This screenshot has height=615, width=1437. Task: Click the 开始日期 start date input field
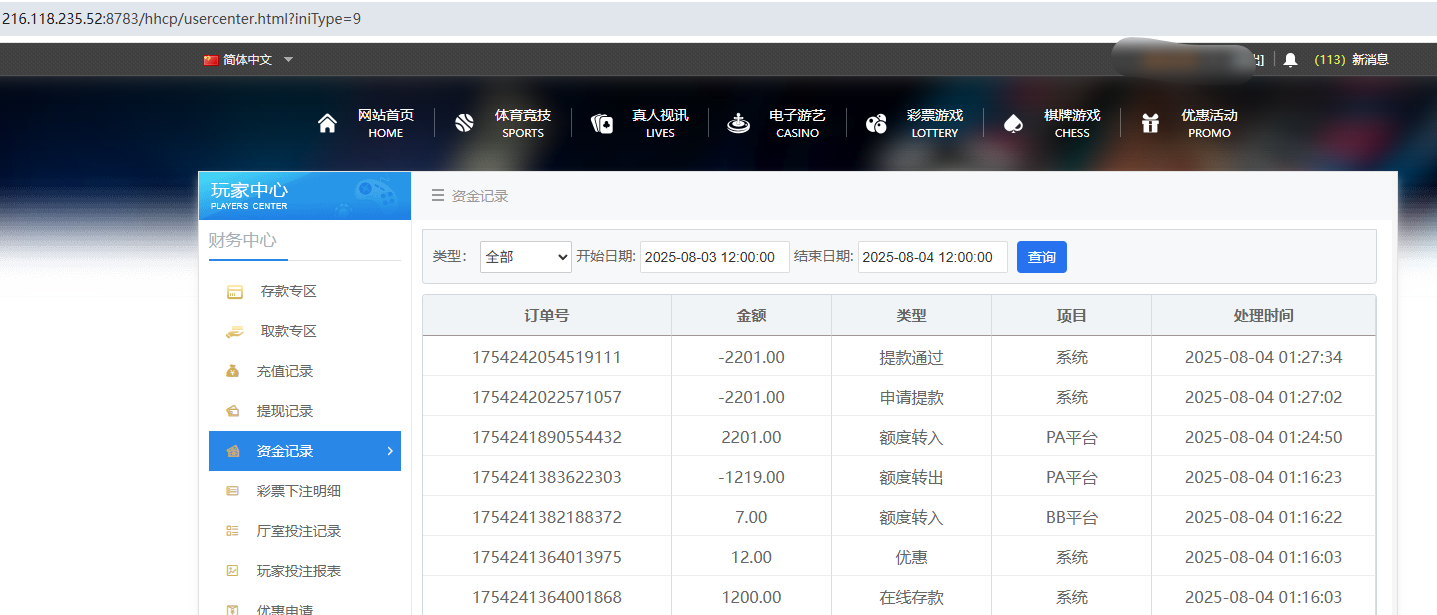(x=714, y=257)
